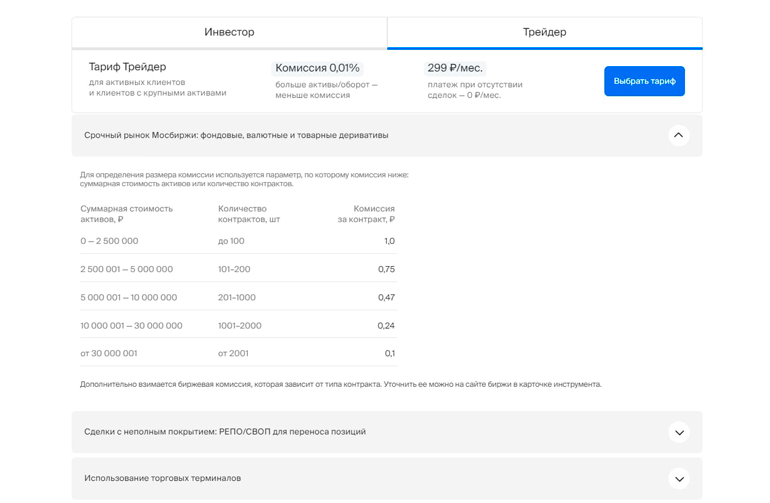Click the больше активы/оборот description text
Viewport: 770px width, 503px height.
[x=326, y=90]
